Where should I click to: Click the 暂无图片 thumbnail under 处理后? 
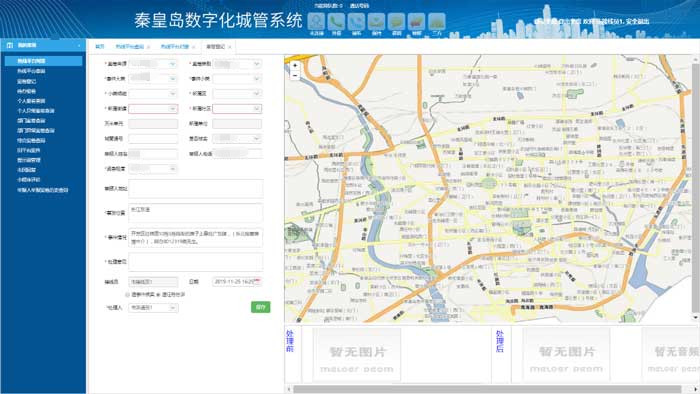tap(566, 355)
